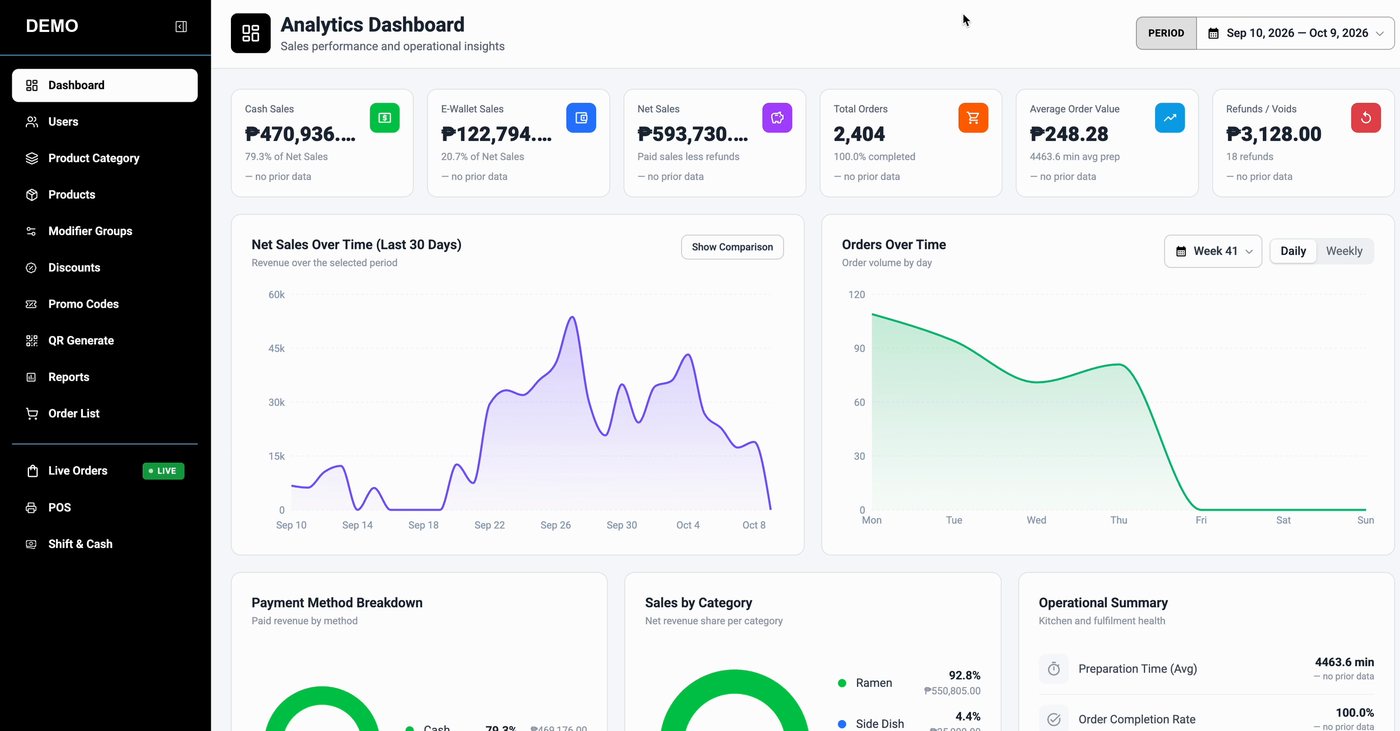Click the purple Net Sales icon
Image resolution: width=1400 pixels, height=731 pixels.
(x=777, y=118)
